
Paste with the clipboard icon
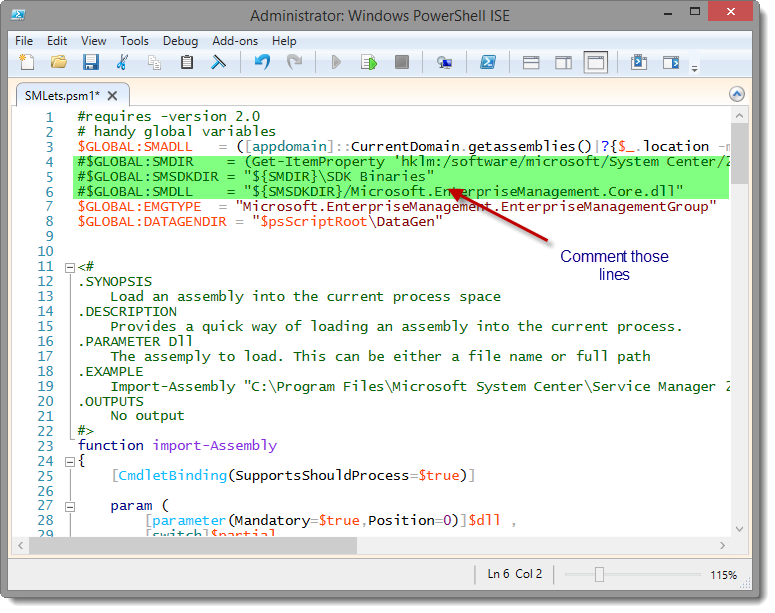point(187,62)
